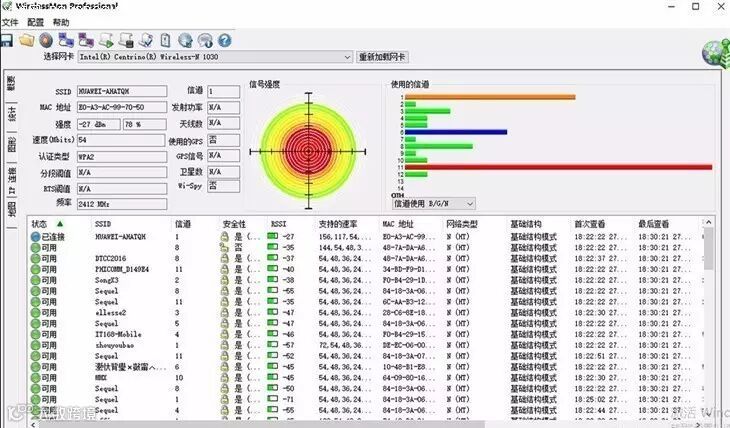
Task: Click lock icon in ellesse2 row
Action: (224, 313)
